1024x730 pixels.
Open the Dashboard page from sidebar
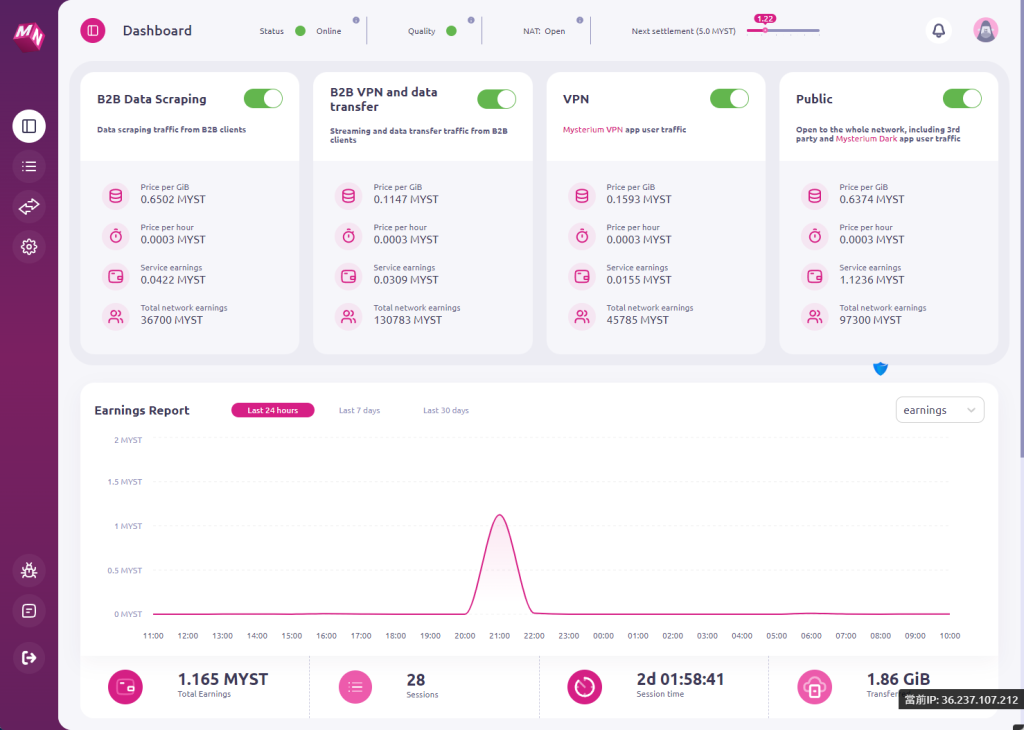[x=29, y=126]
